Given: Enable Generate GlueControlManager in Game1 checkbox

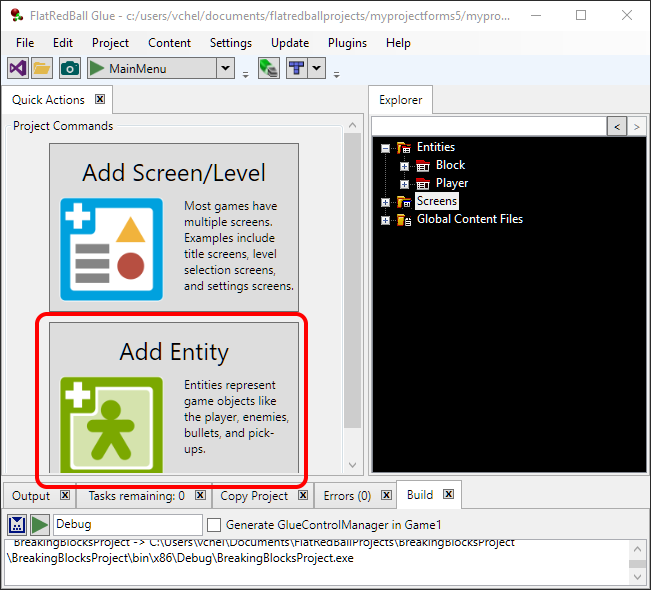Looking at the screenshot, I should click(x=214, y=525).
